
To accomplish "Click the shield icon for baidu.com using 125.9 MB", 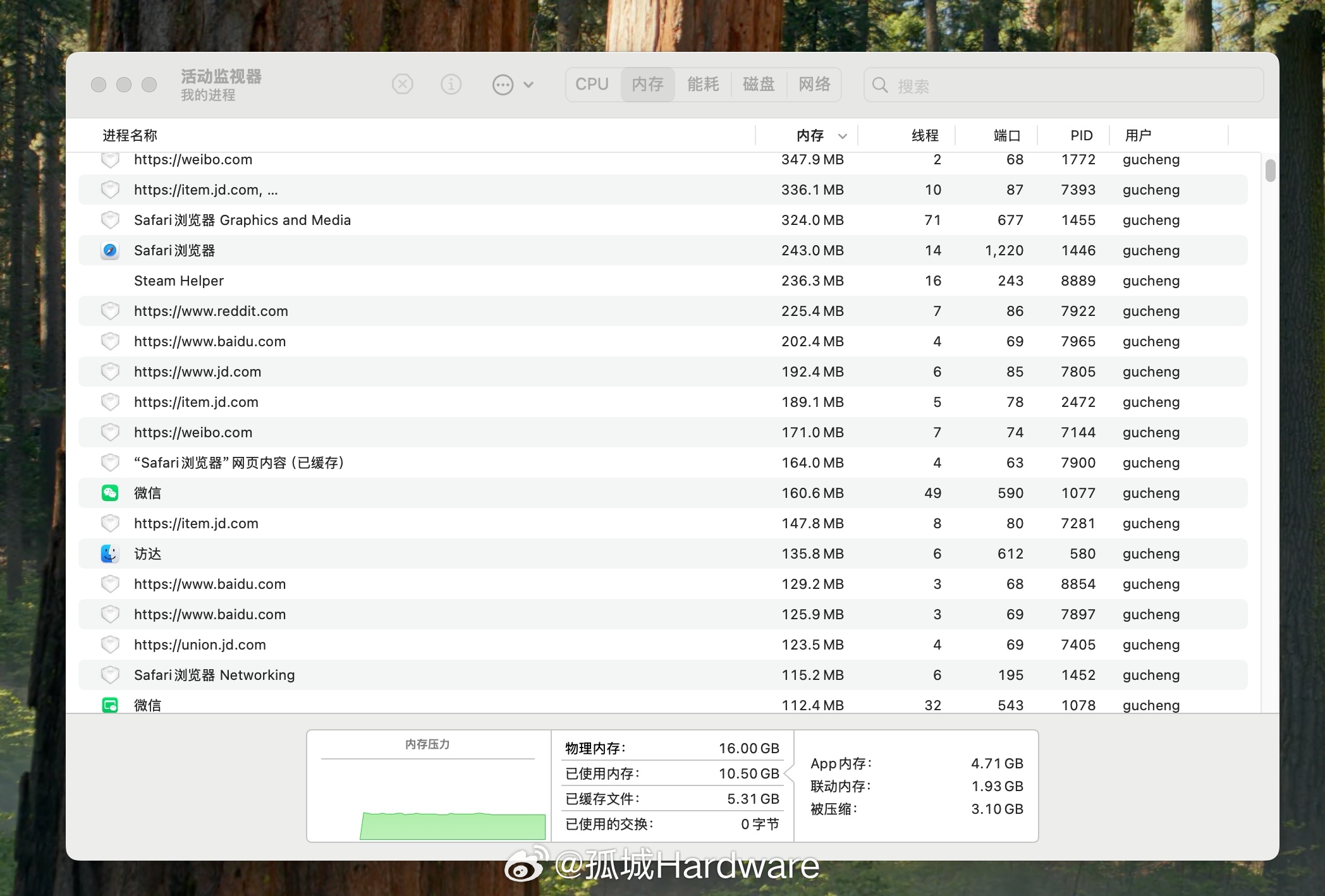I will pos(110,614).
